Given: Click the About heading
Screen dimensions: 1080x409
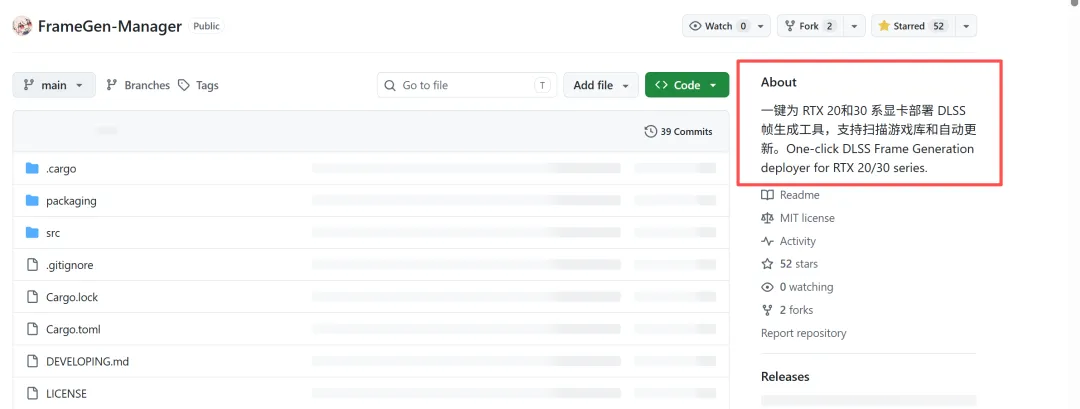Looking at the screenshot, I should coord(779,82).
